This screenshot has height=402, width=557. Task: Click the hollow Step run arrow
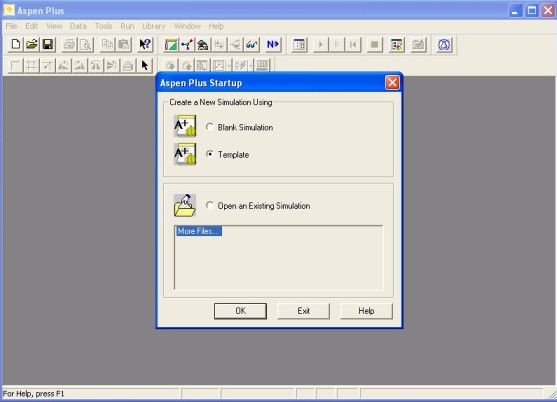click(337, 45)
